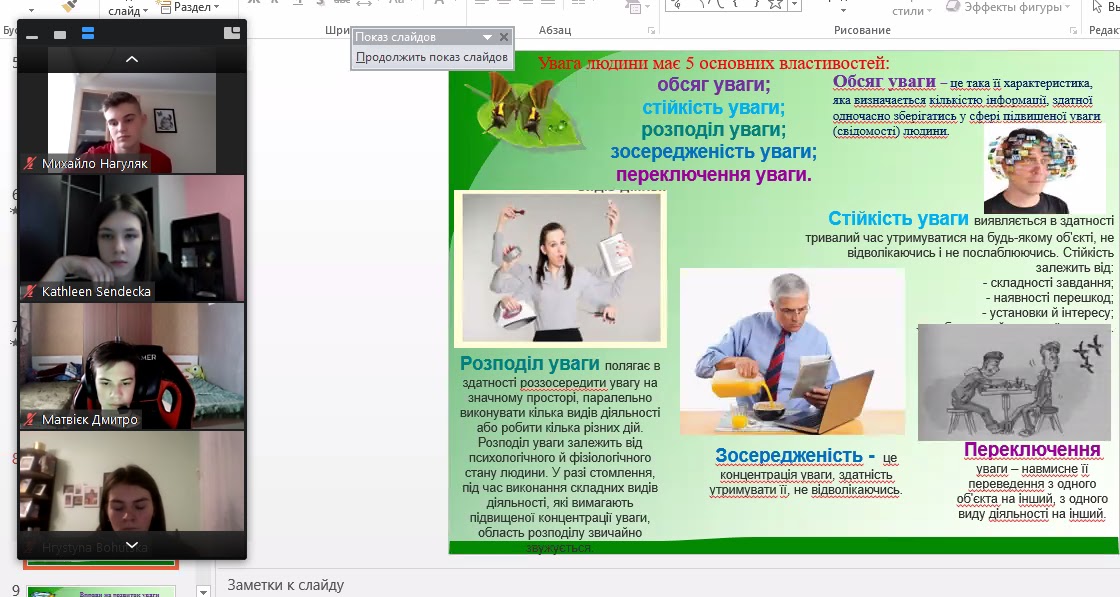
Task: Select the 'Розподіл уваги' heading on slide
Action: click(529, 363)
